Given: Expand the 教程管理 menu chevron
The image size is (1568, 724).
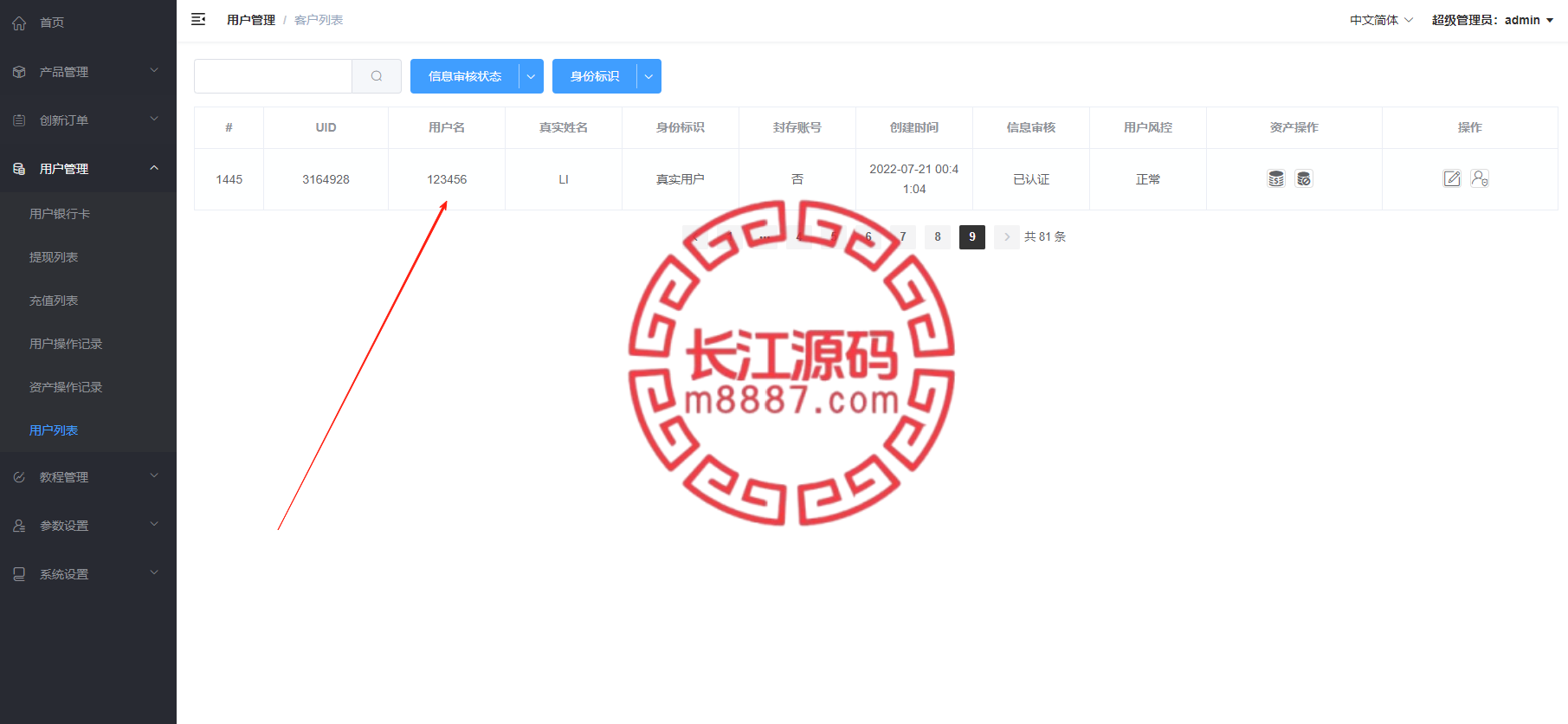Looking at the screenshot, I should [x=154, y=475].
